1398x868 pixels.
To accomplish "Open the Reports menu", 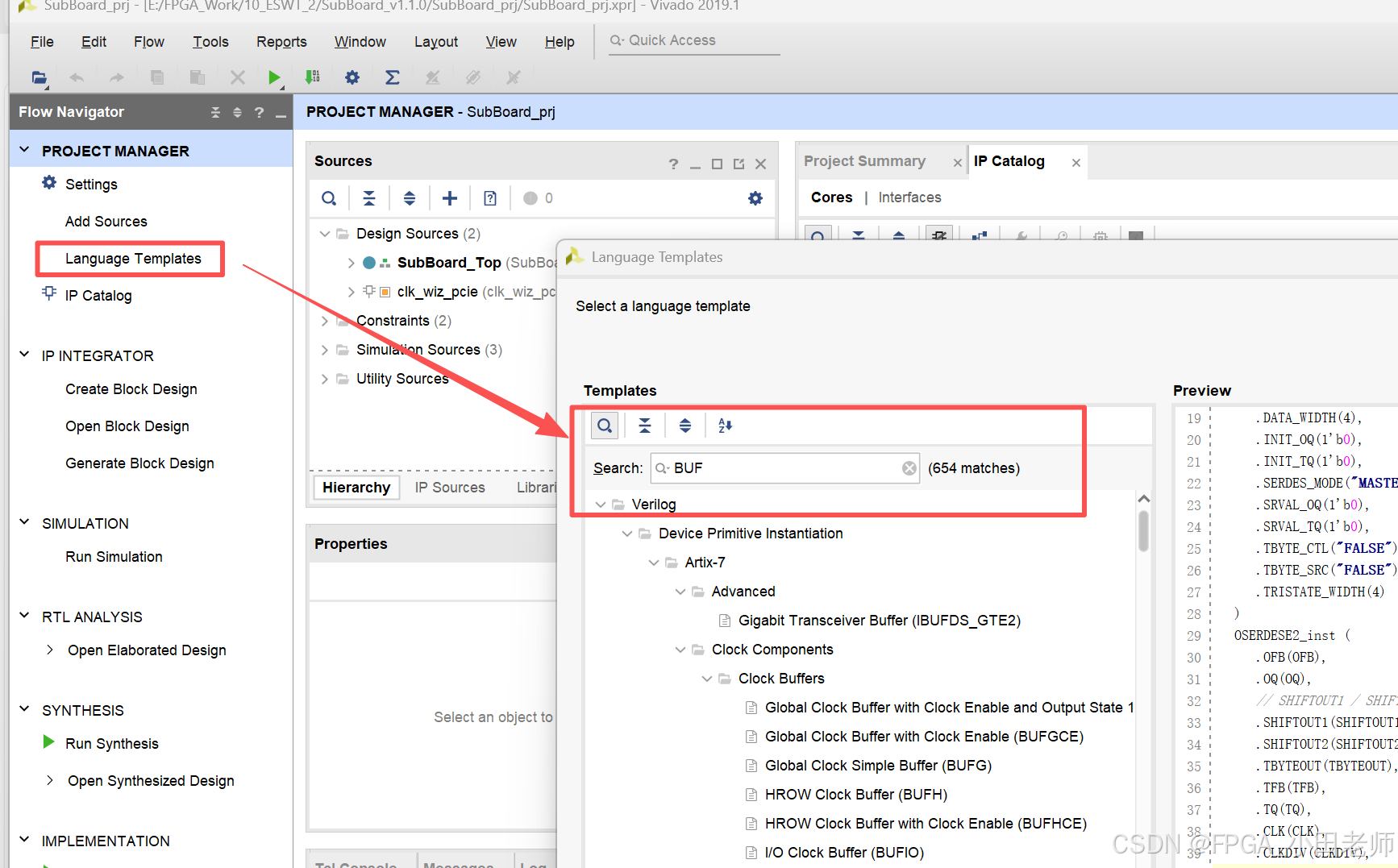I will point(281,42).
